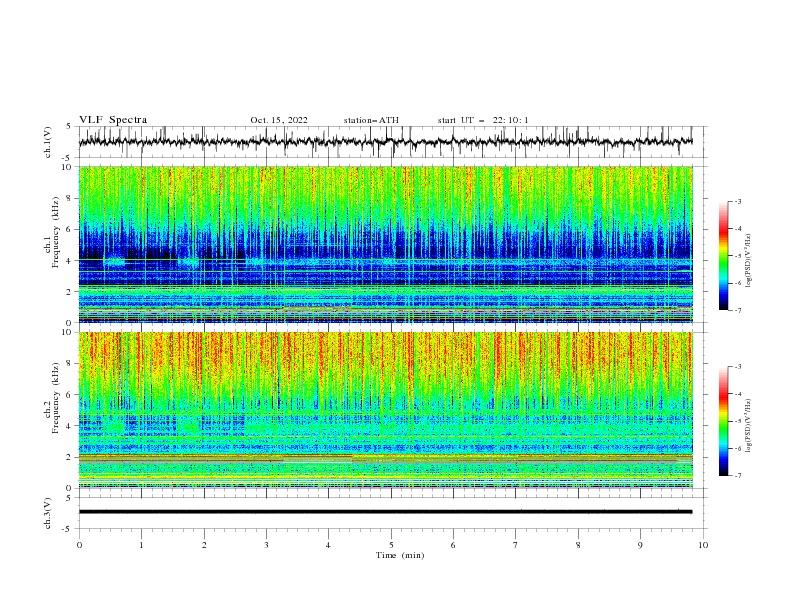Click the "7" tick on the time axis
The width and height of the screenshot is (792, 612).
point(516,545)
